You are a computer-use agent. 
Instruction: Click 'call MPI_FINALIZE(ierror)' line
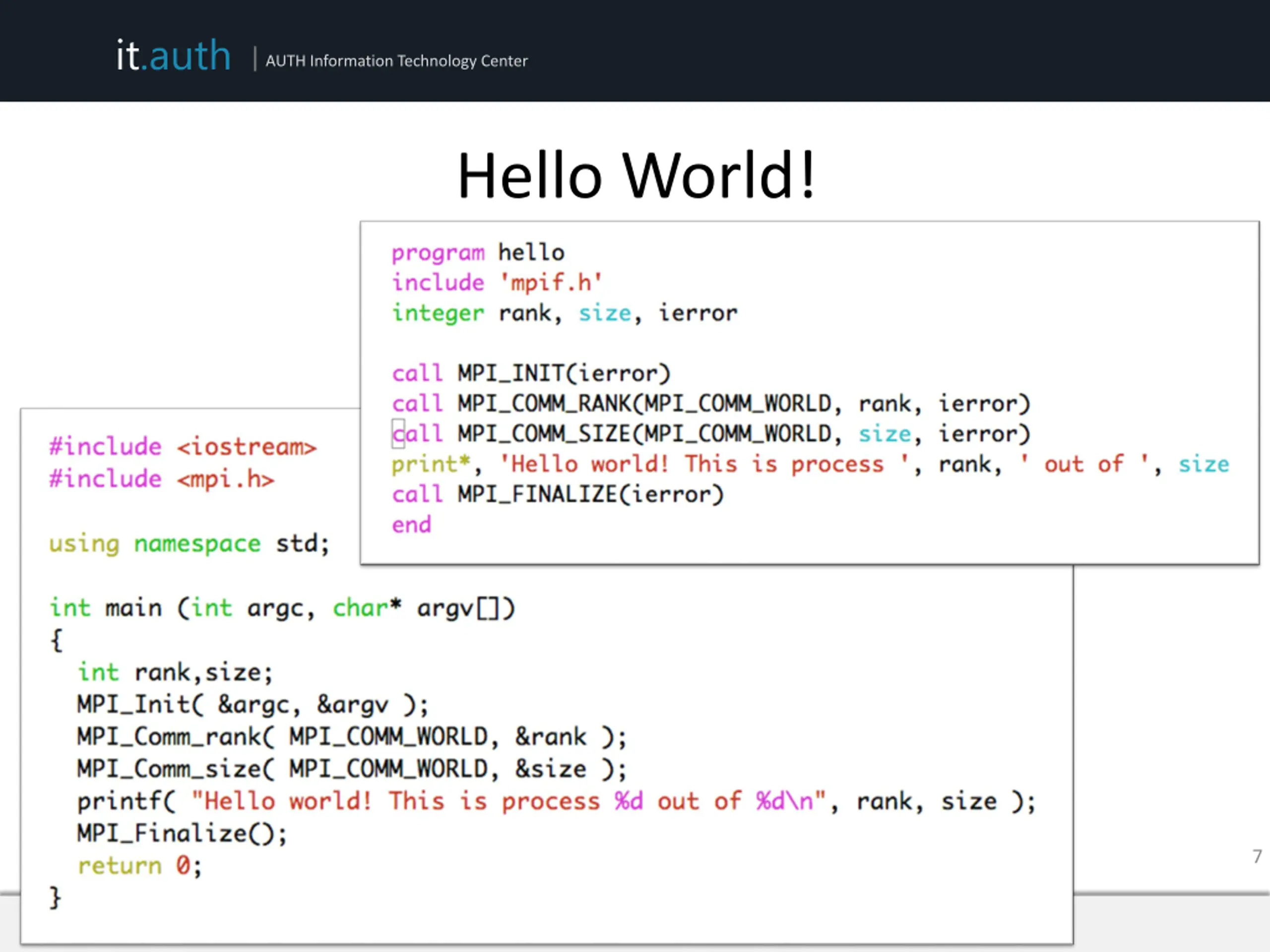click(x=558, y=495)
